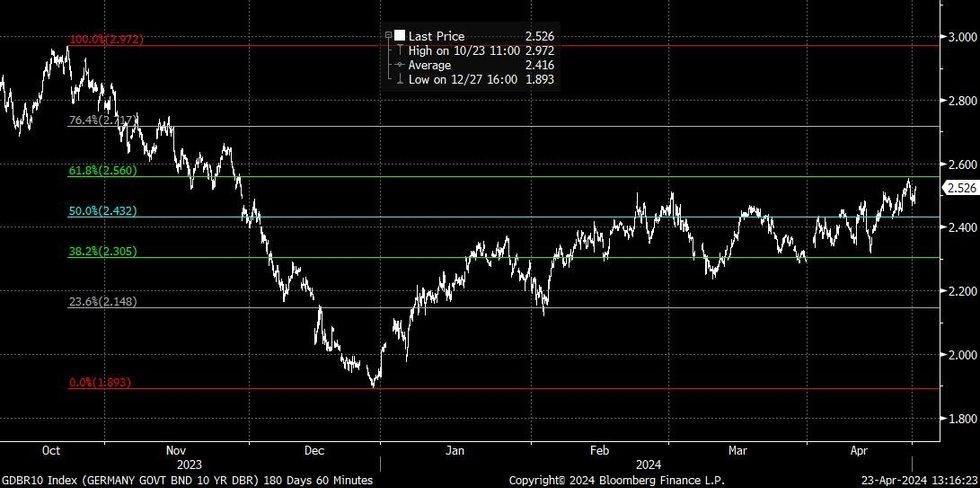Select the Low on 12/27 16:00 entry

coord(462,79)
